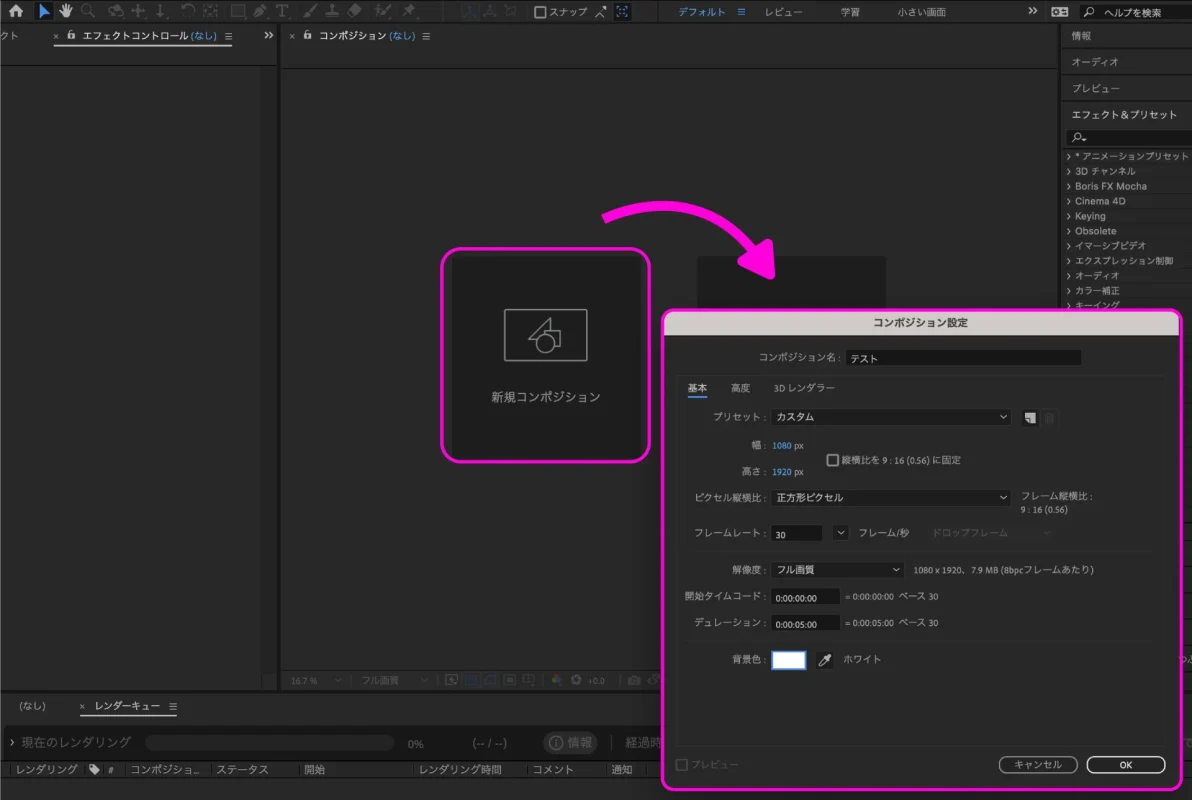Click the デュレーション timecode field
This screenshot has width=1192, height=800.
click(x=805, y=624)
